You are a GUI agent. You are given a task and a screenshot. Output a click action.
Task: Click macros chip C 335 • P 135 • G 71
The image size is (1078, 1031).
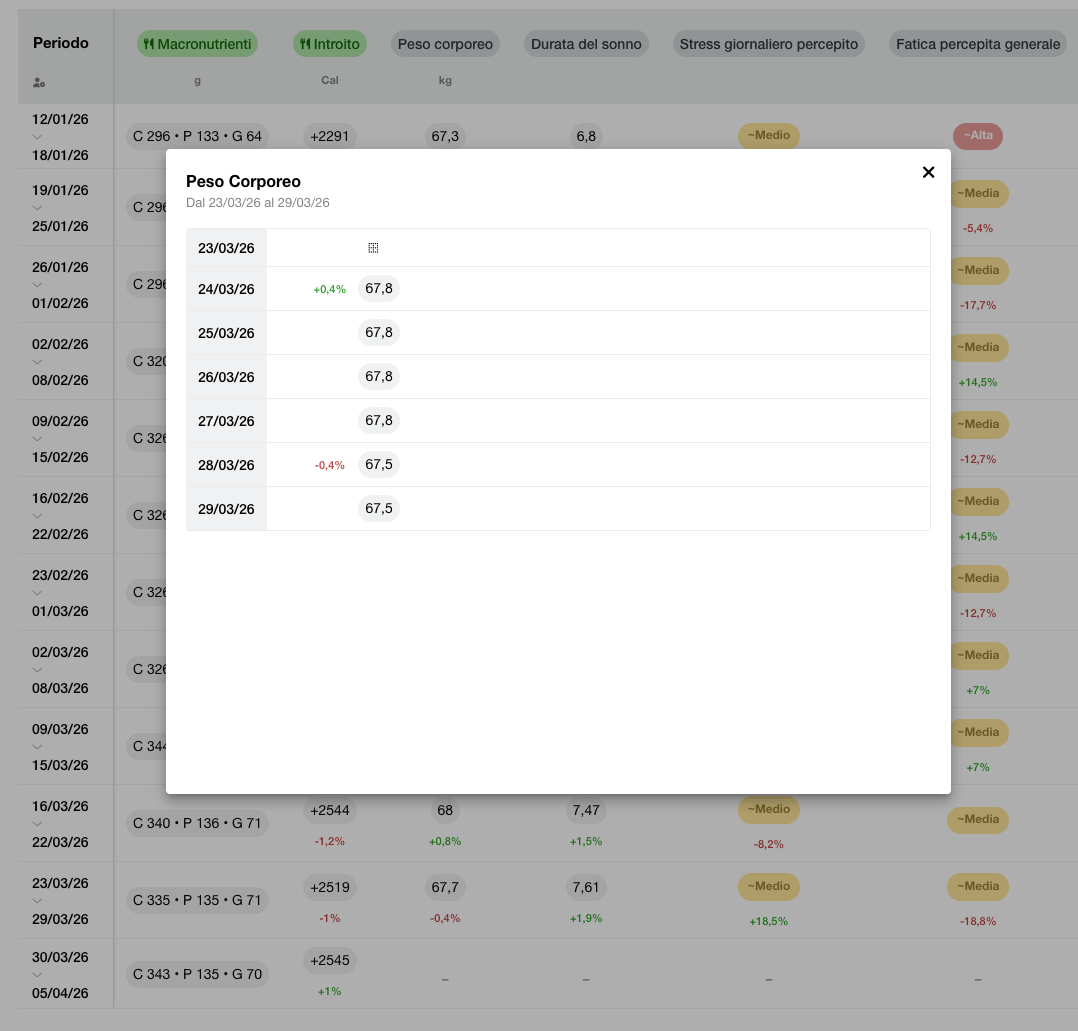pyautogui.click(x=197, y=900)
